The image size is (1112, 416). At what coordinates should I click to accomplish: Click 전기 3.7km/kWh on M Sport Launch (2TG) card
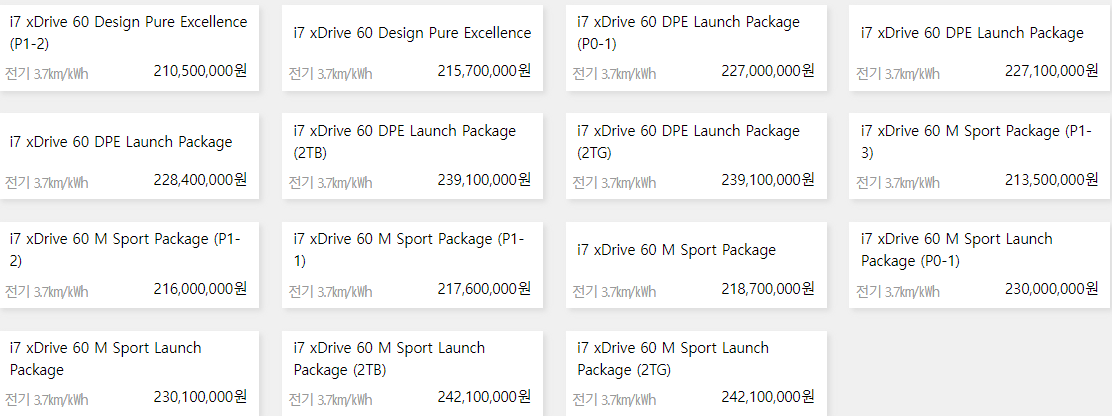(614, 400)
